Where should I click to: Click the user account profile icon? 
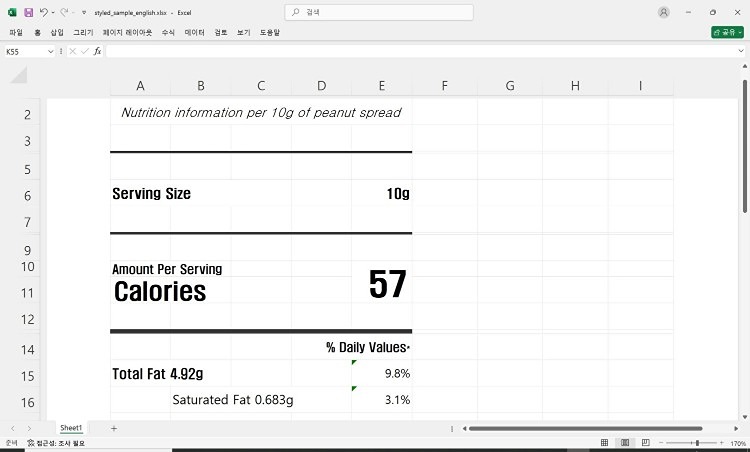(x=664, y=12)
